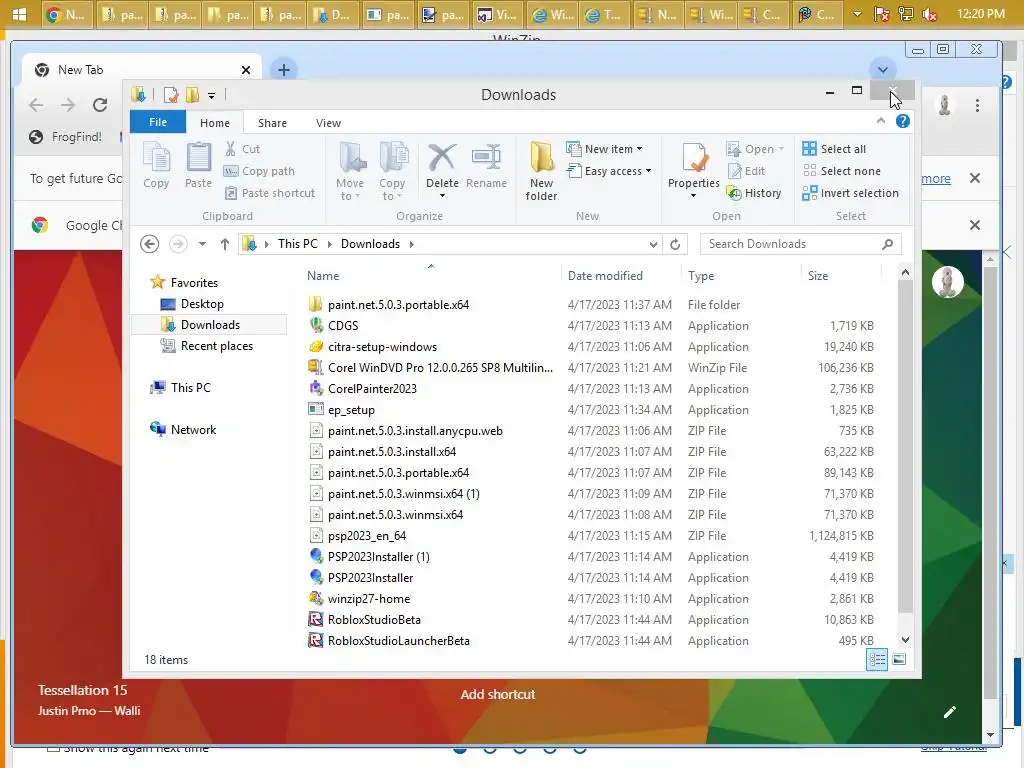This screenshot has width=1024, height=768.
Task: Go up one folder level arrow
Action: (225, 244)
